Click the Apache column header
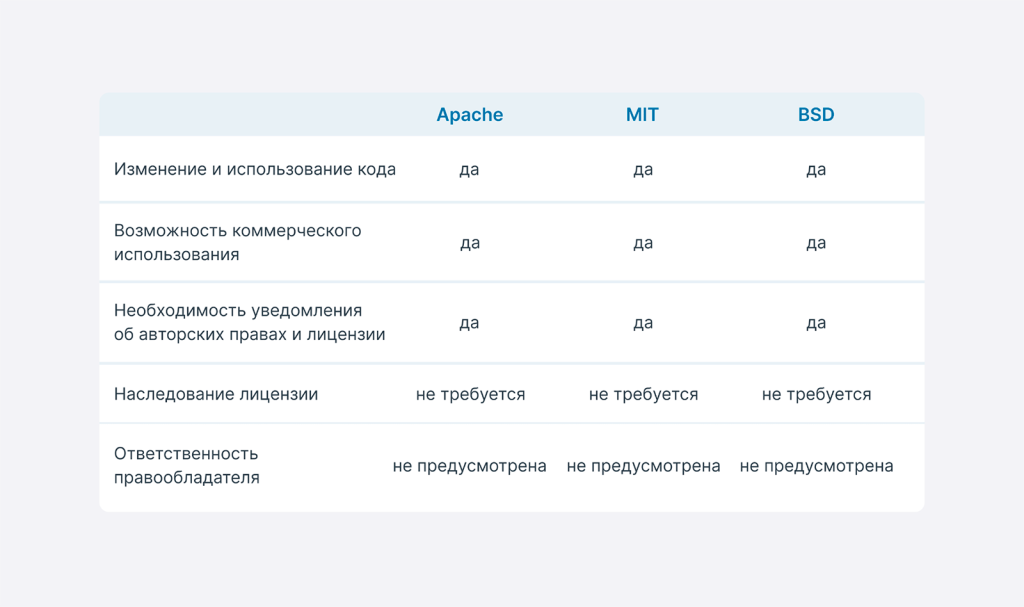1024x607 pixels. point(469,115)
